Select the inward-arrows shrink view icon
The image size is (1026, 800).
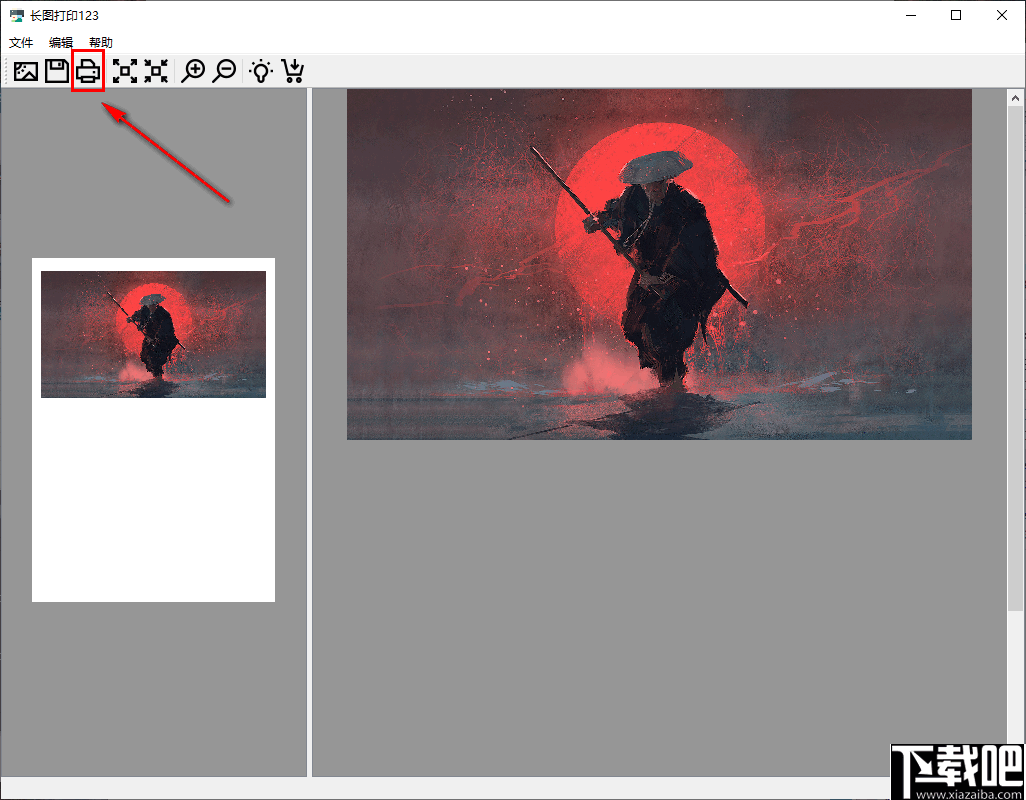(156, 71)
